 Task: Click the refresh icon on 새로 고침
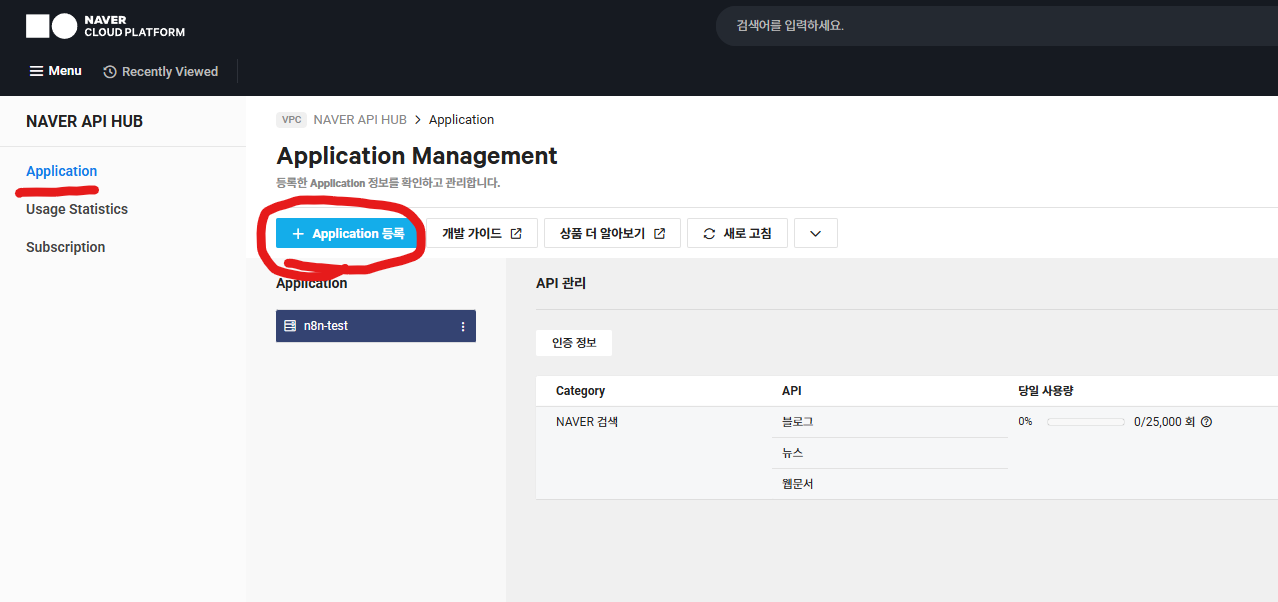(709, 234)
